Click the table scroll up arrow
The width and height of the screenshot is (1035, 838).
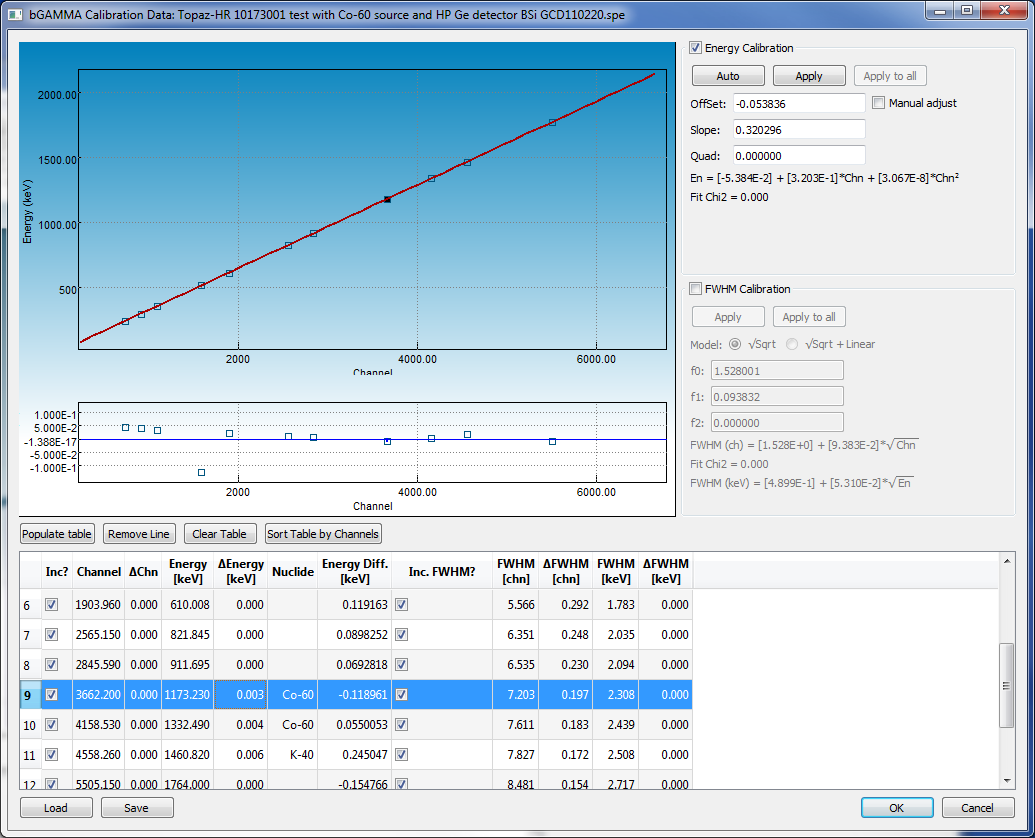coord(1007,561)
